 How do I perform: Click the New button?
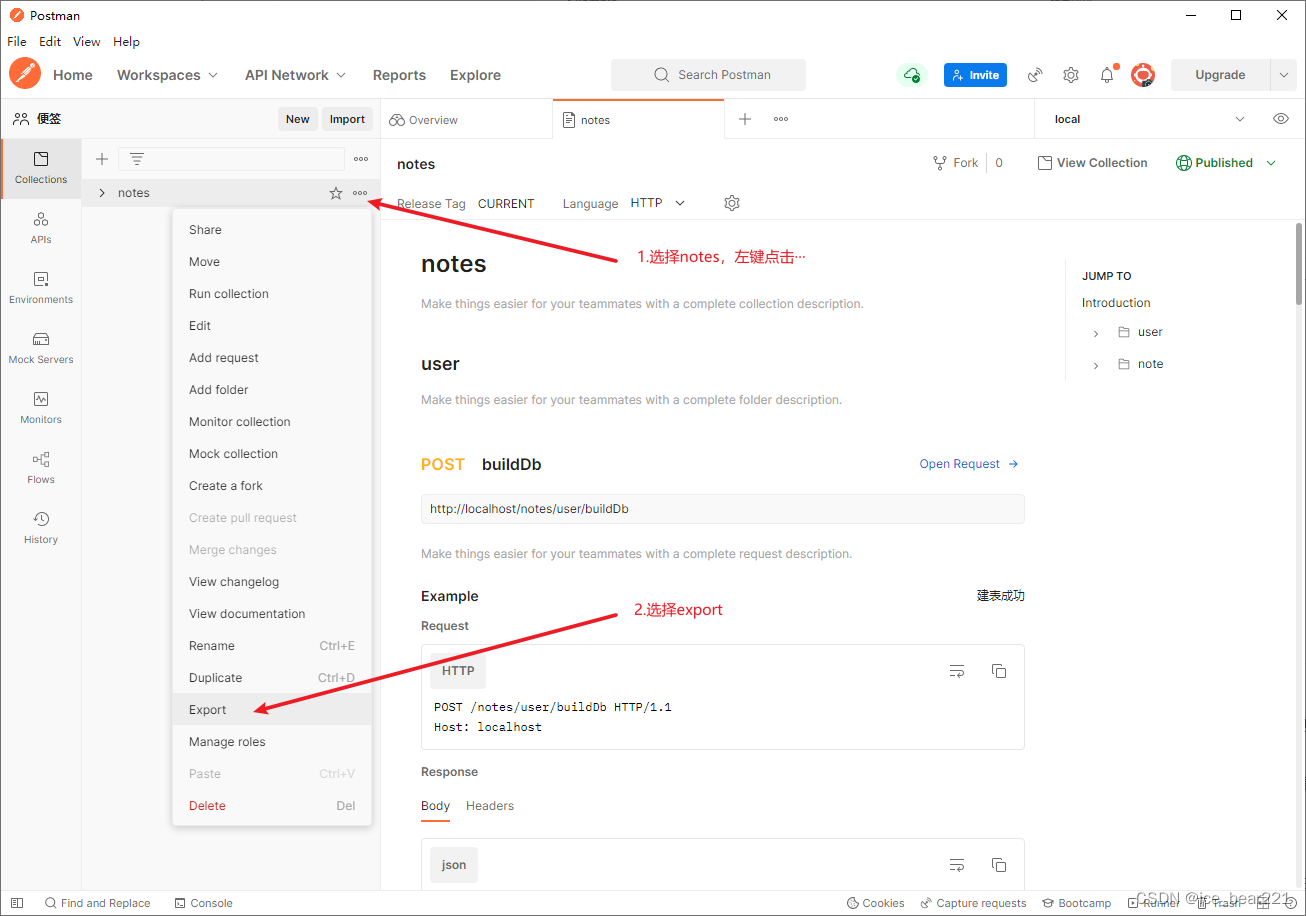coord(298,119)
